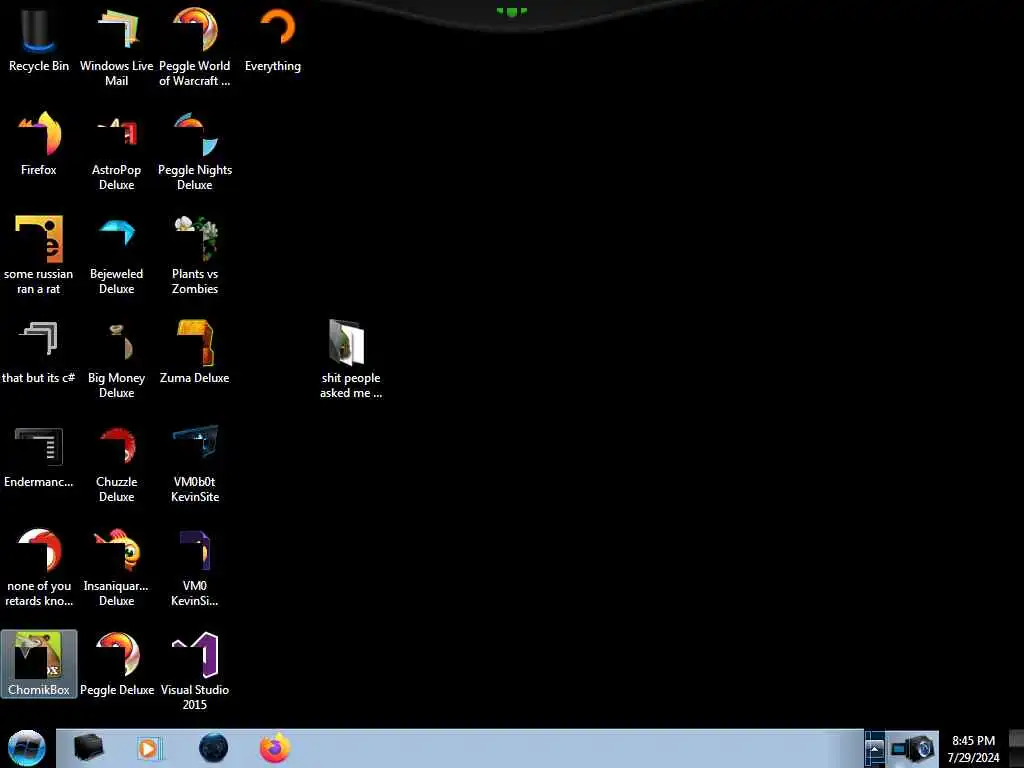Click the green pull-down tab at top
The image size is (1024, 768).
pos(511,11)
